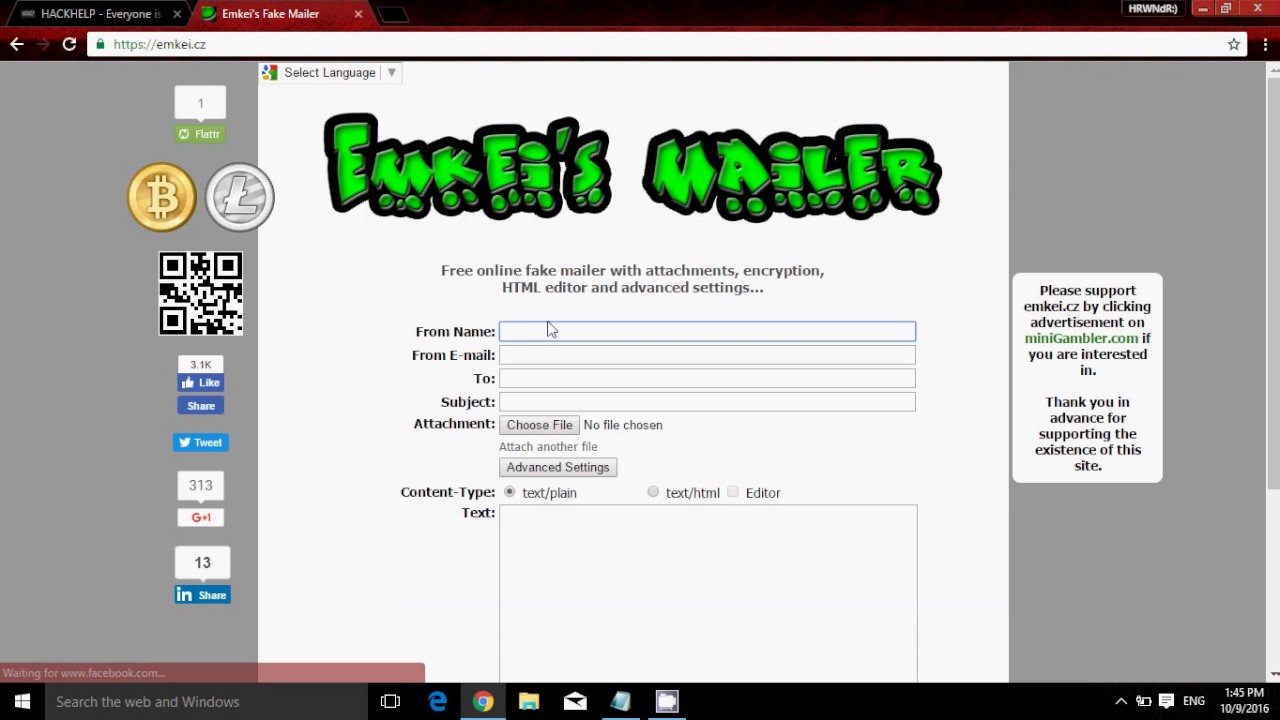Click the To recipient field
This screenshot has height=720, width=1280.
[707, 378]
